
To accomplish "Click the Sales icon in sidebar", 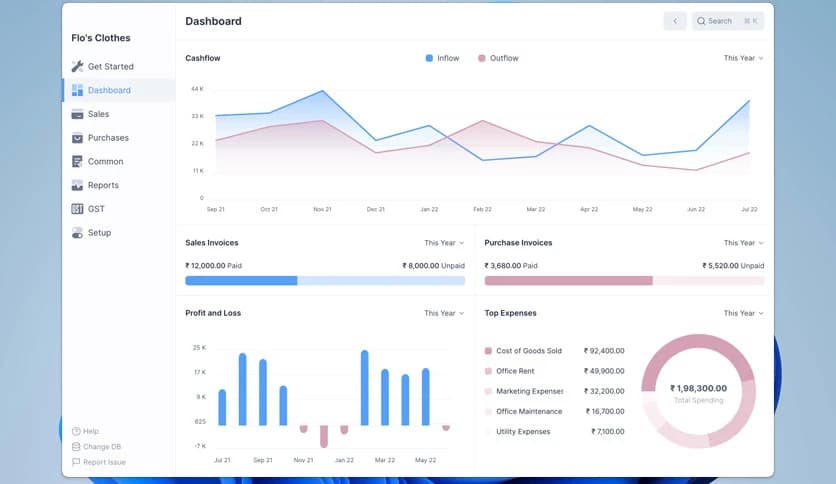I will (77, 114).
